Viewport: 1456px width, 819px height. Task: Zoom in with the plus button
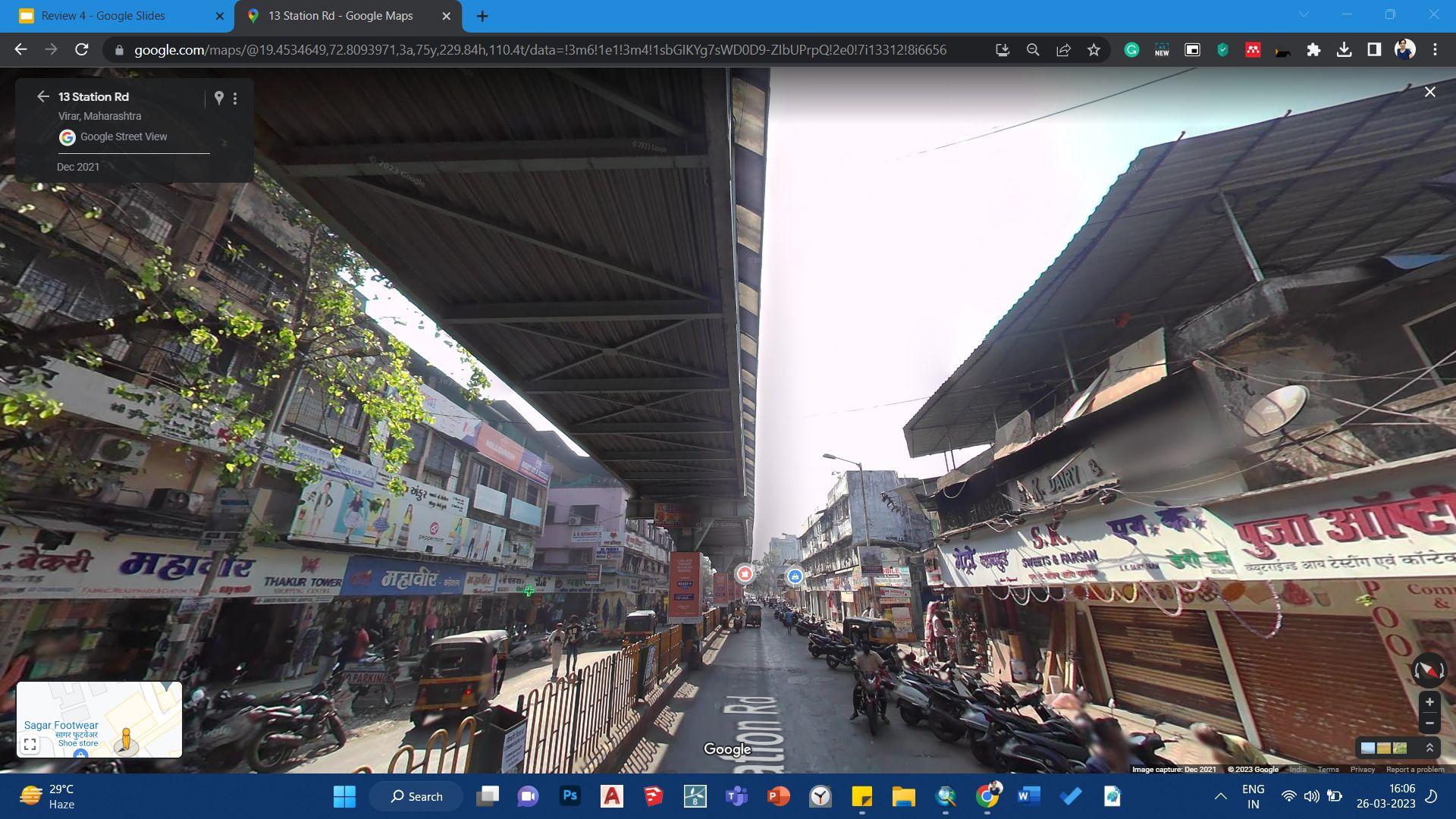[1429, 702]
